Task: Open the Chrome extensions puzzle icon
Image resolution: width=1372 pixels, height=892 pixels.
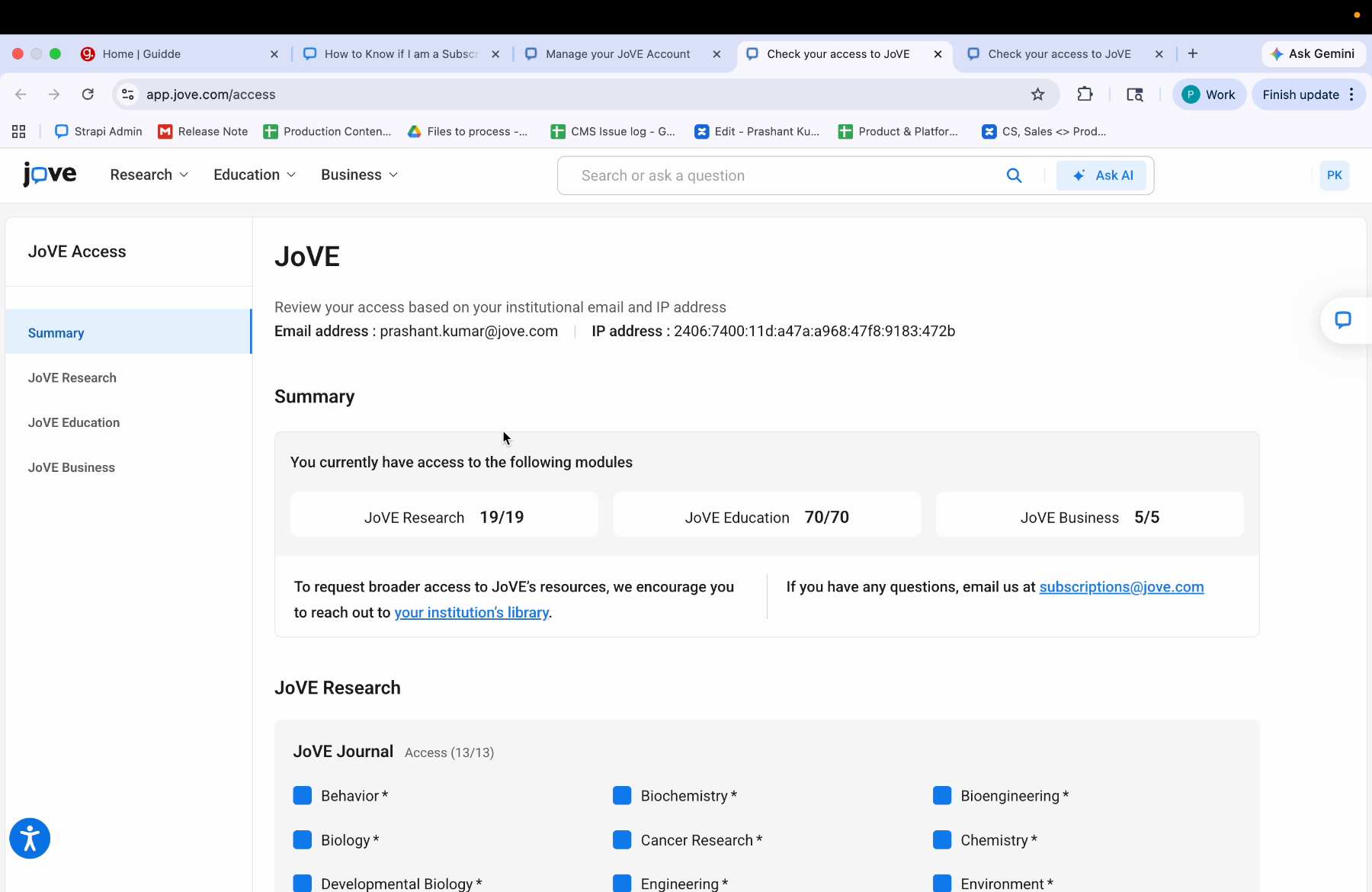Action: point(1085,95)
